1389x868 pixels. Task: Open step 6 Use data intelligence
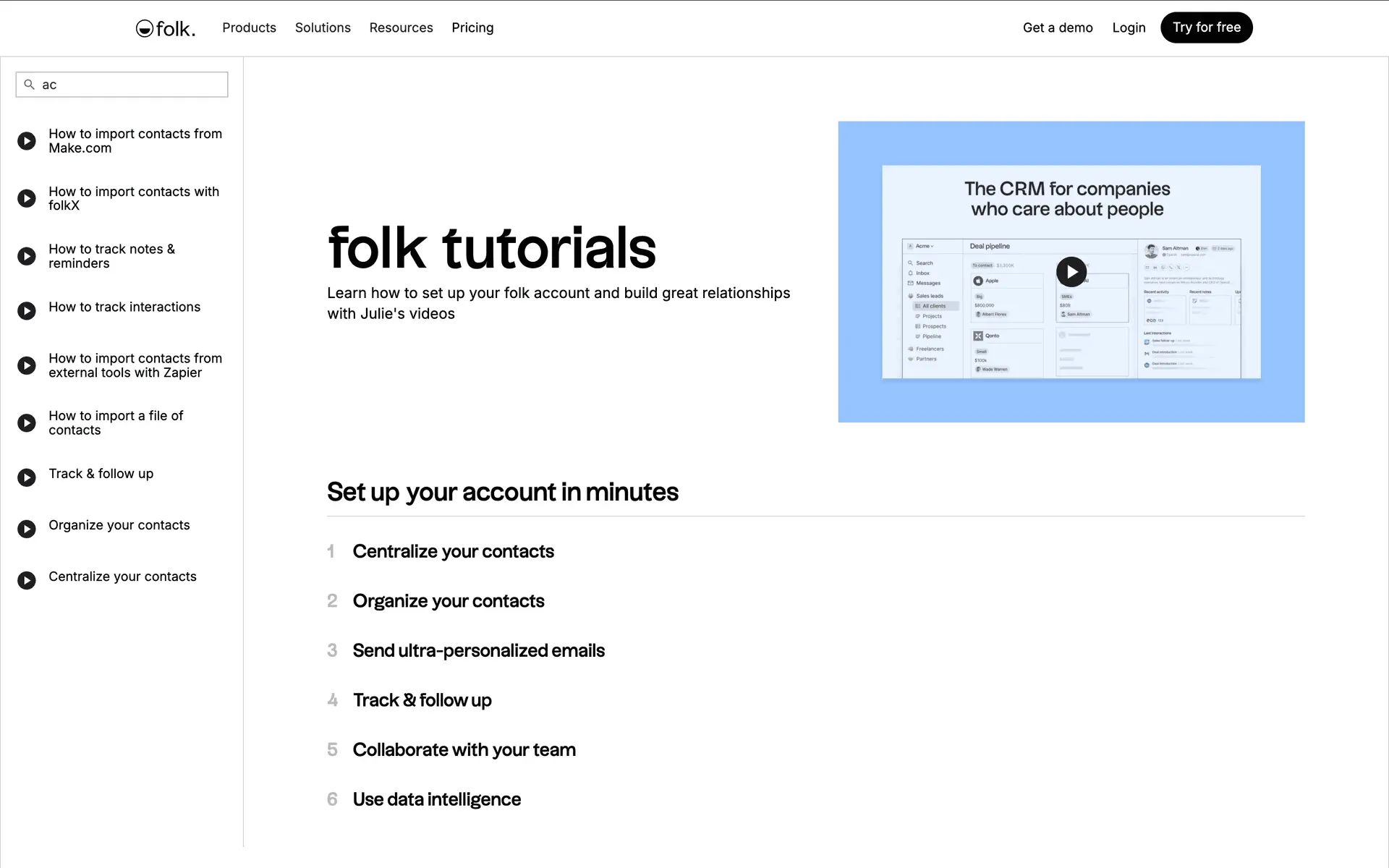pyautogui.click(x=436, y=799)
